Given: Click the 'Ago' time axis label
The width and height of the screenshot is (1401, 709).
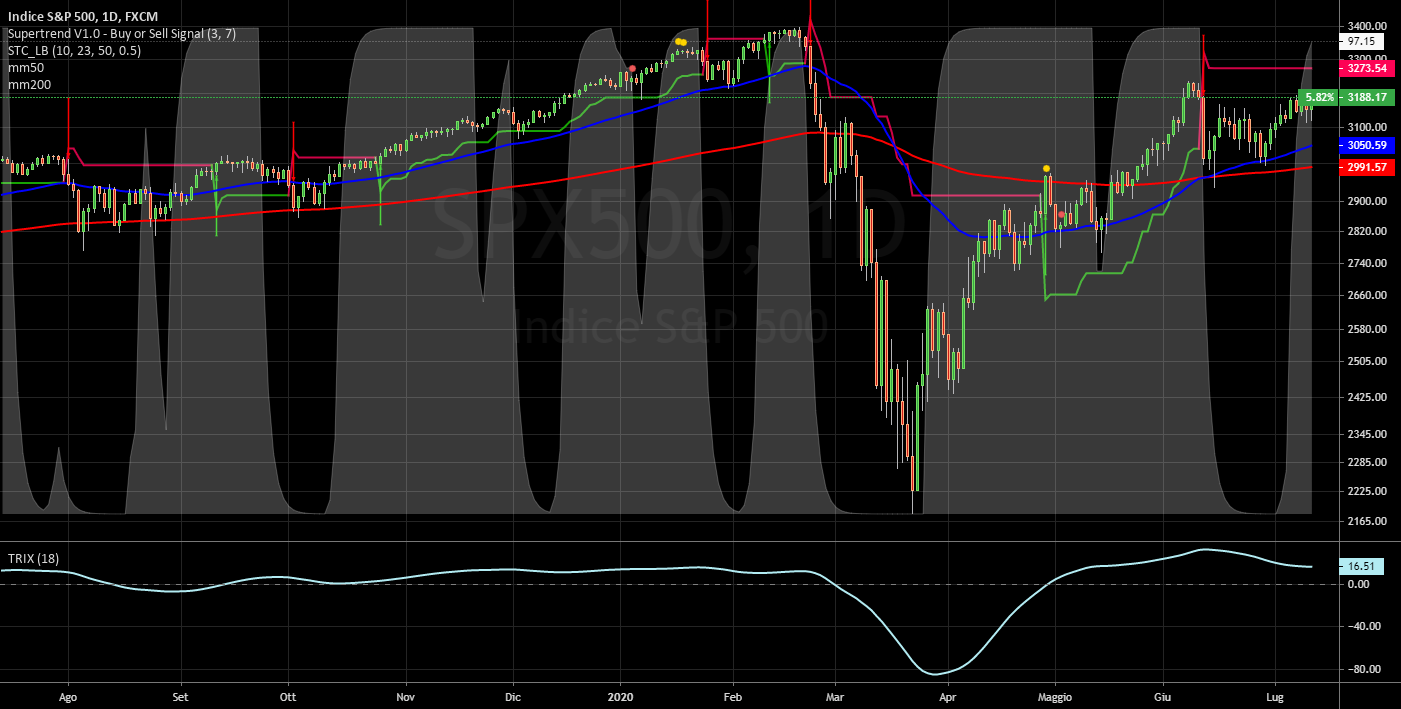Looking at the screenshot, I should coord(68,696).
